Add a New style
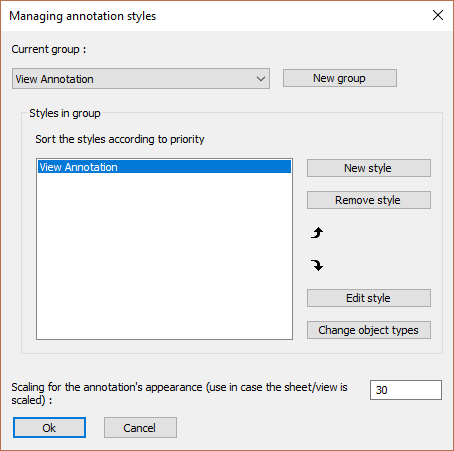Image resolution: width=454 pixels, height=451 pixels. (369, 168)
